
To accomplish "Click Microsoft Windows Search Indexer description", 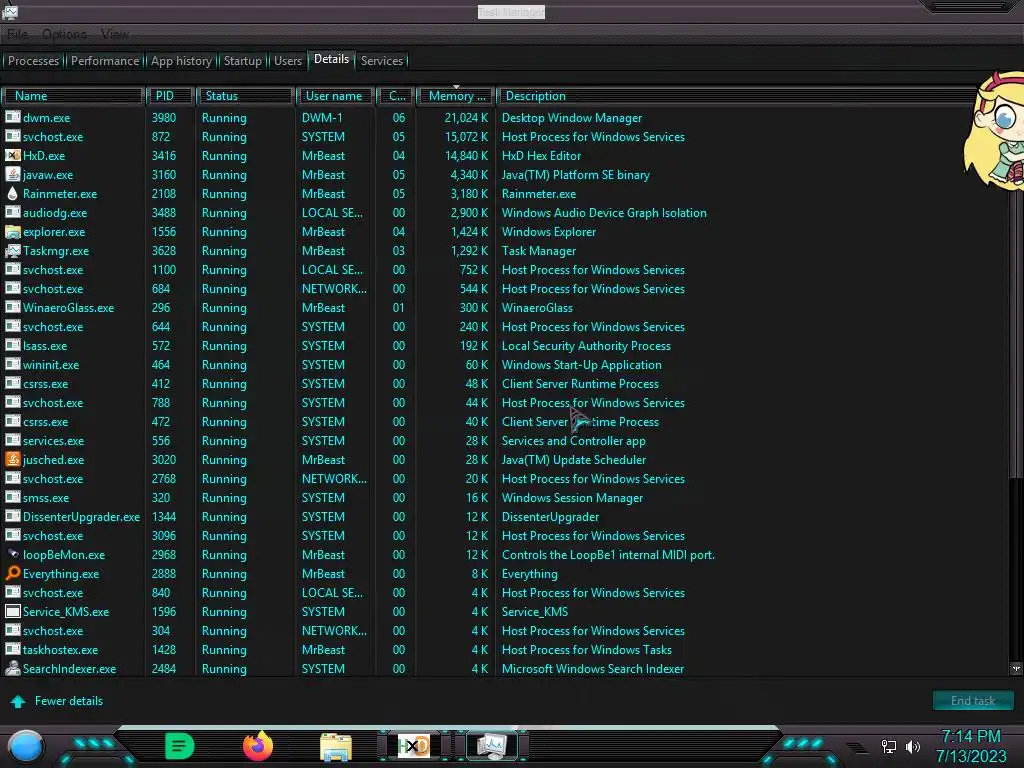I will coord(592,669).
